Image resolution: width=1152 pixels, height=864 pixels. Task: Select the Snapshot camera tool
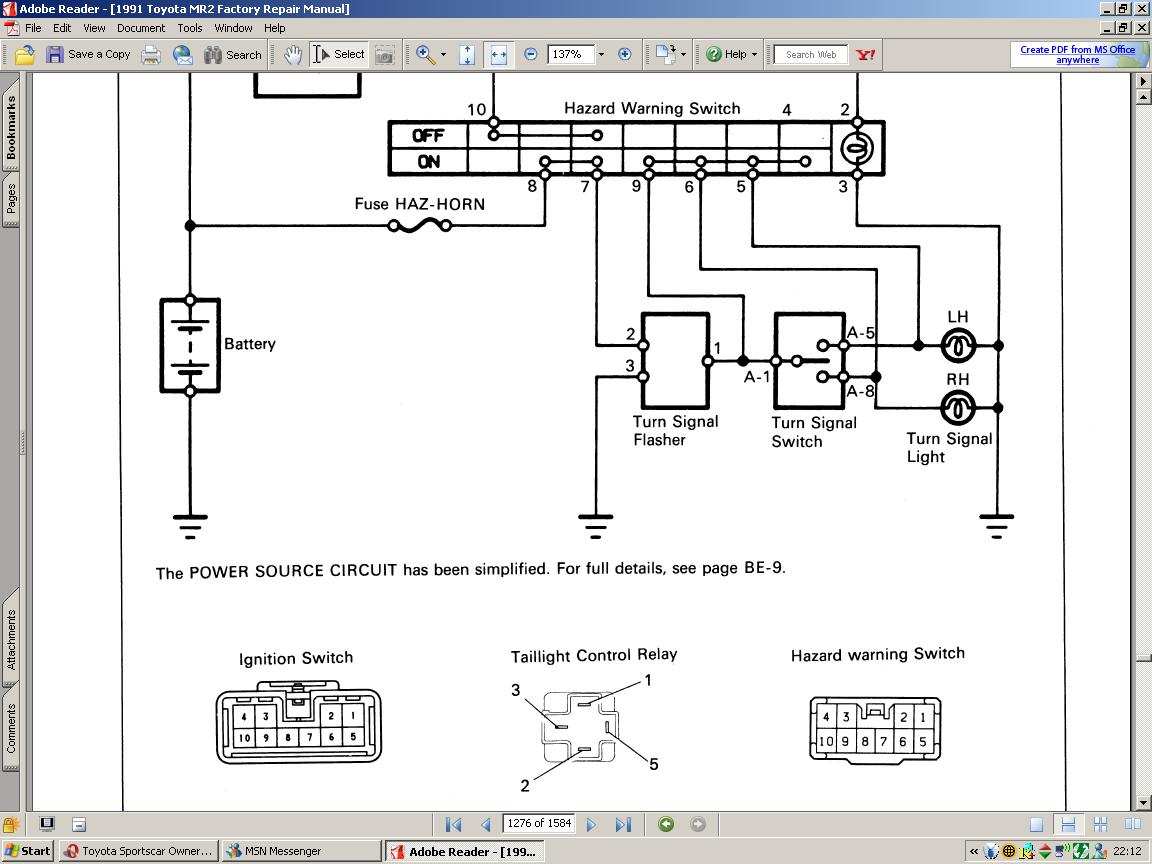(384, 55)
